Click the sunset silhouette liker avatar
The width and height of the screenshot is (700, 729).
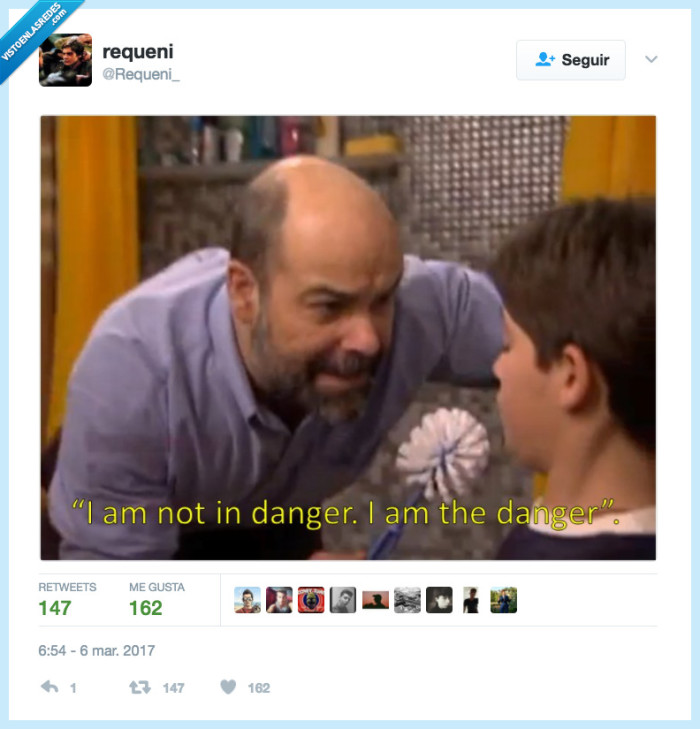click(x=375, y=600)
